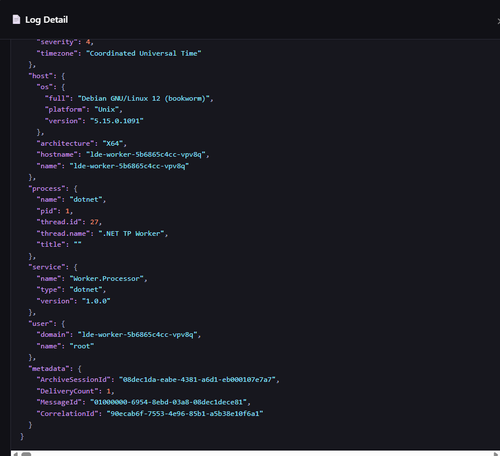Image resolution: width=500 pixels, height=456 pixels.
Task: Close the Log Detail panel
Action: (498, 21)
